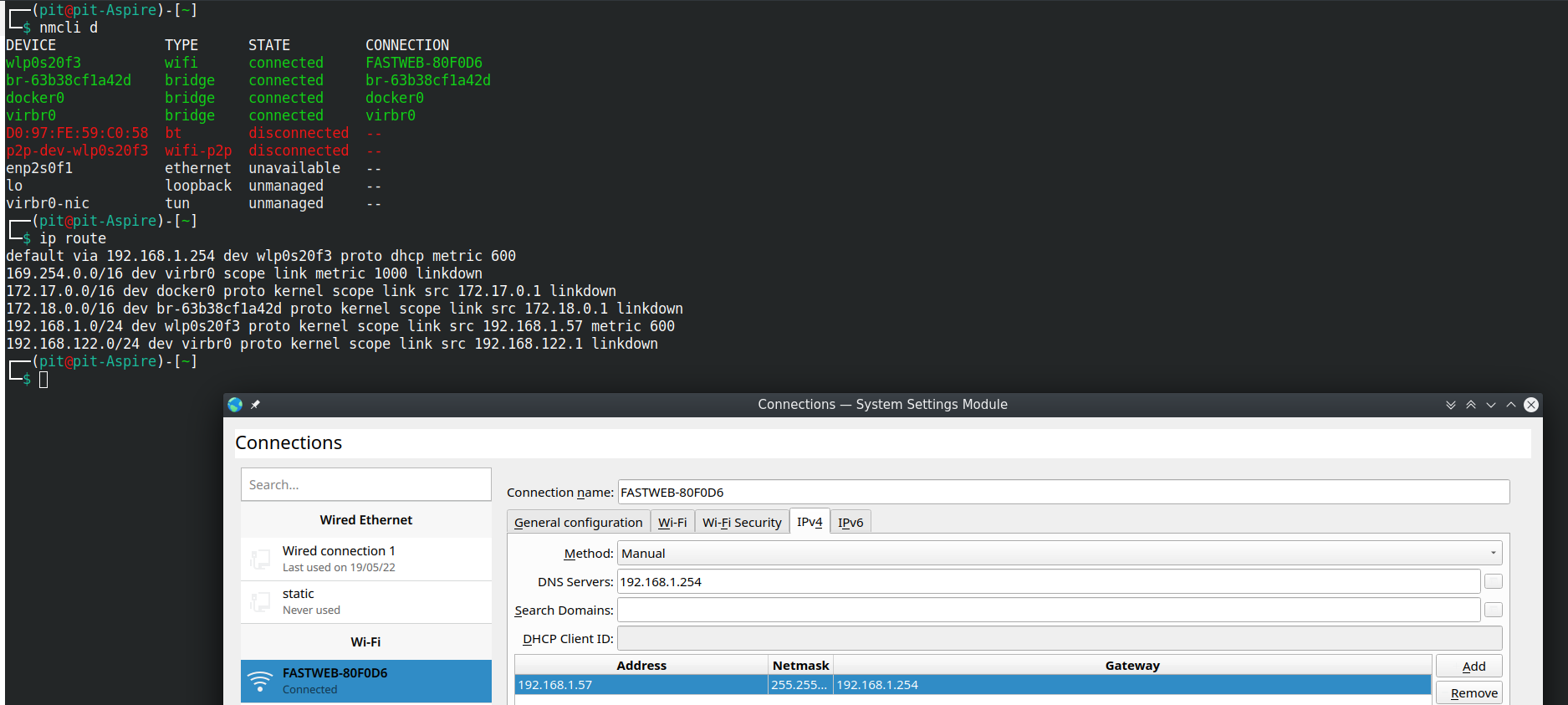Open the Wi-Fi Security tab

(742, 522)
